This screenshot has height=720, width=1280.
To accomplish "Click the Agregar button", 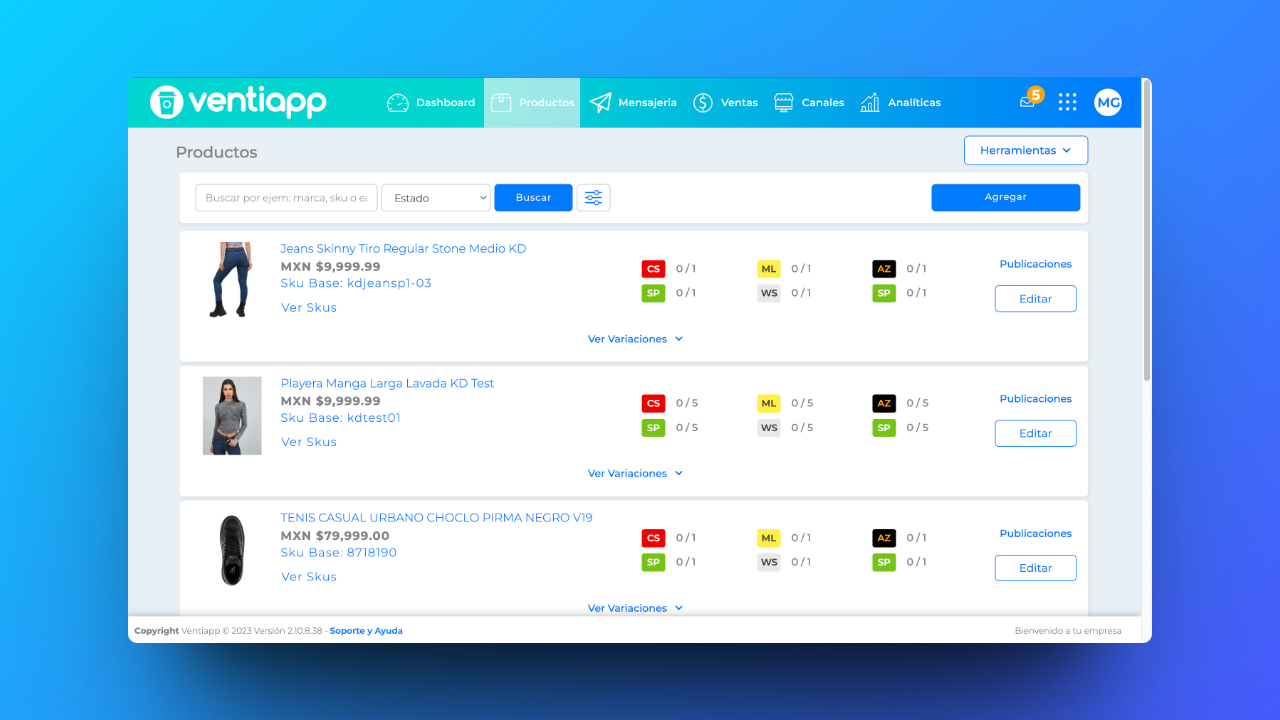I will pos(1006,197).
